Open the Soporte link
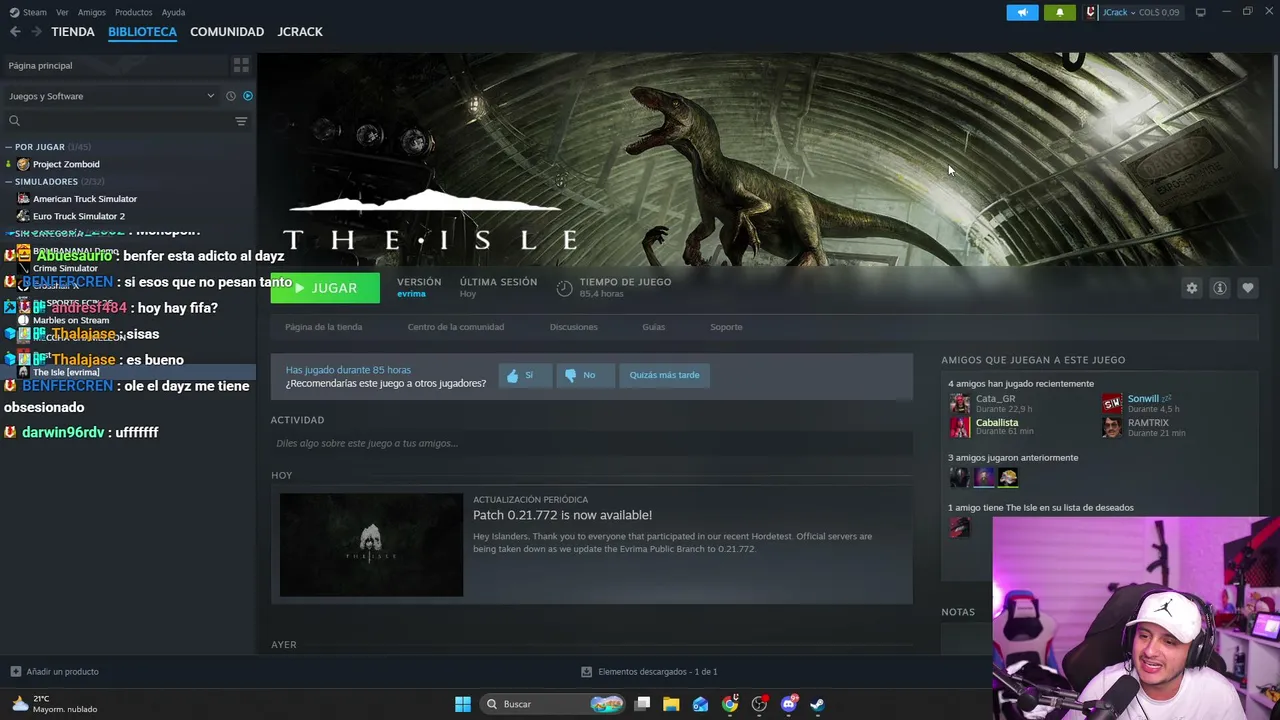The width and height of the screenshot is (1280, 720). coord(726,327)
